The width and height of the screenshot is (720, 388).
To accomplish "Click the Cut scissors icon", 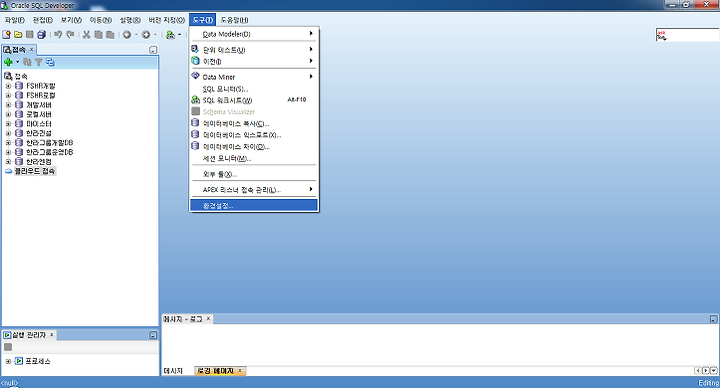I will [86, 34].
